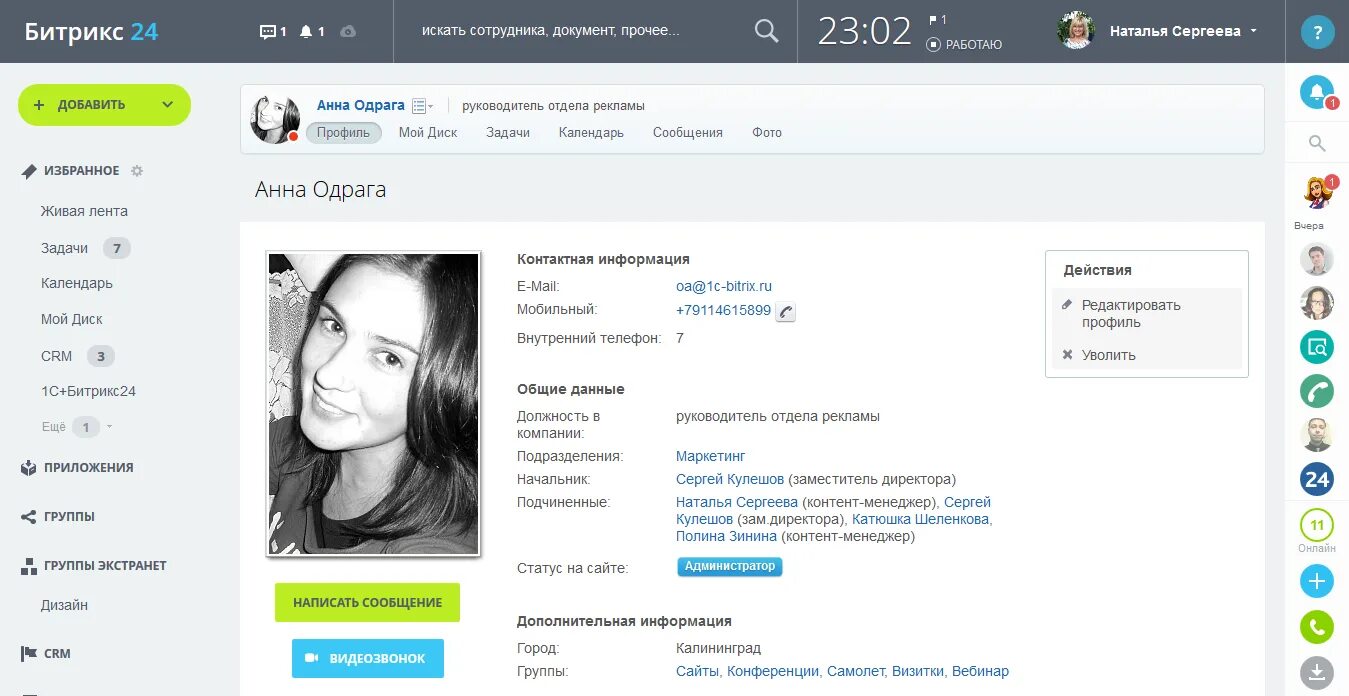Expand the ДОБАВИТЬ button dropdown arrow
The image size is (1349, 696).
point(168,104)
